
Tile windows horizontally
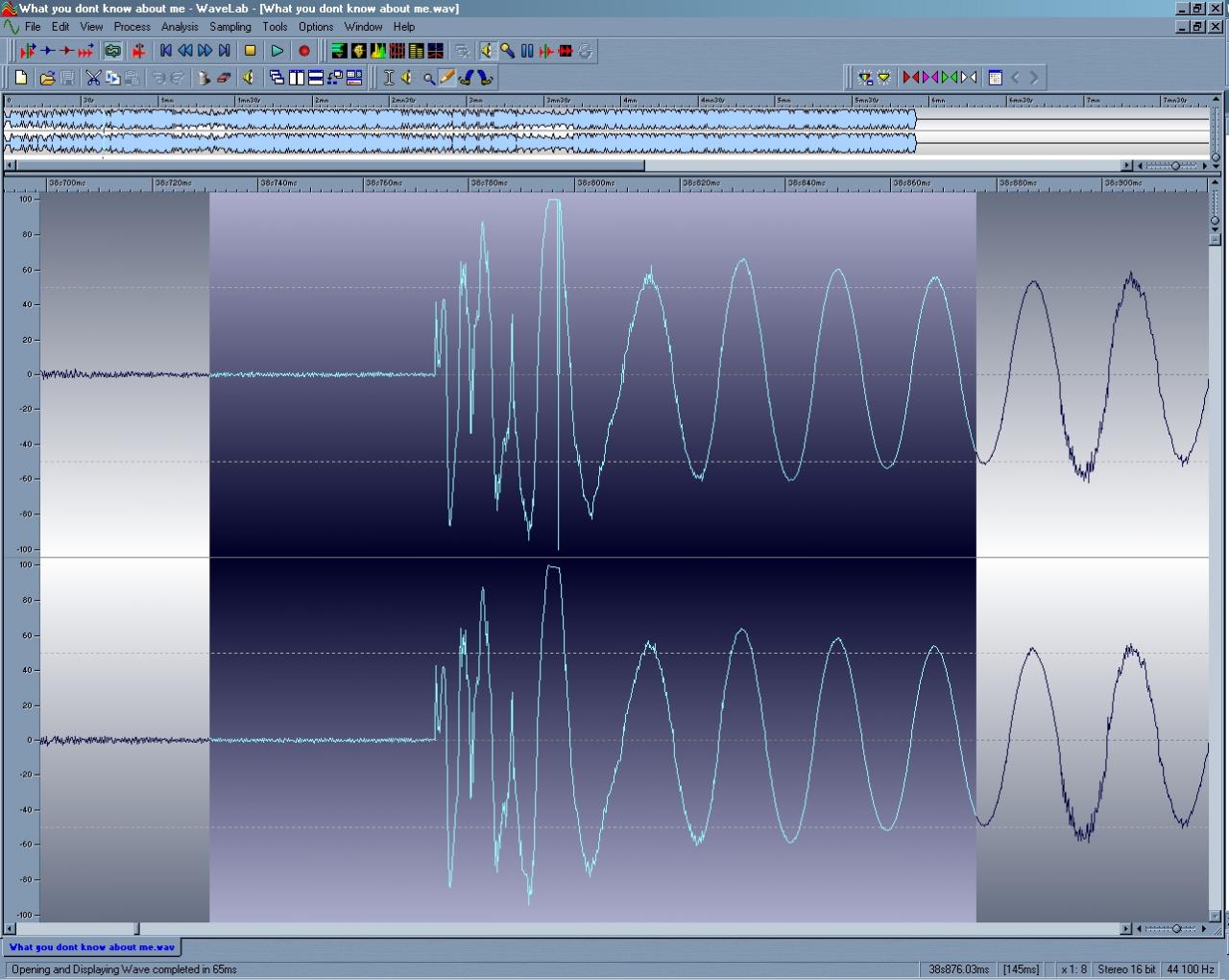point(316,78)
